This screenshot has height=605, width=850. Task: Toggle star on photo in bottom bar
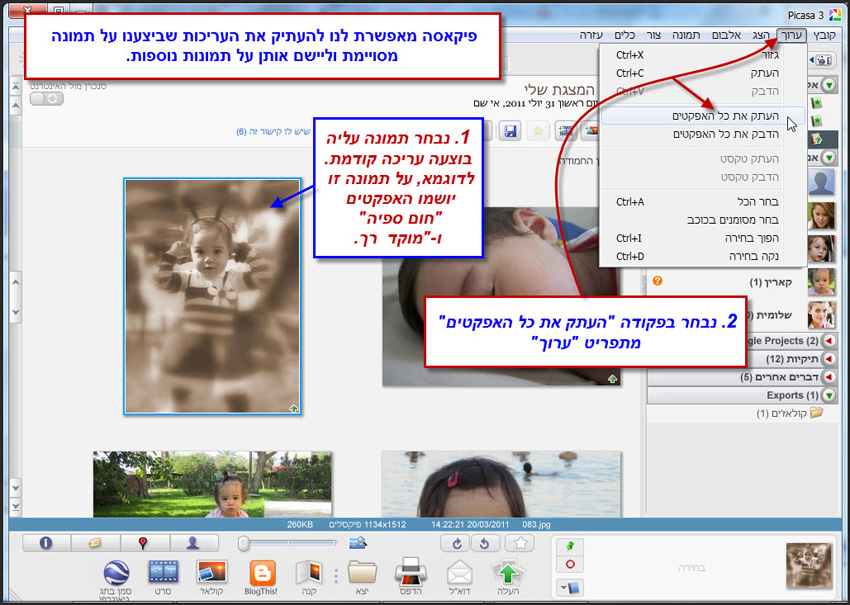point(520,543)
